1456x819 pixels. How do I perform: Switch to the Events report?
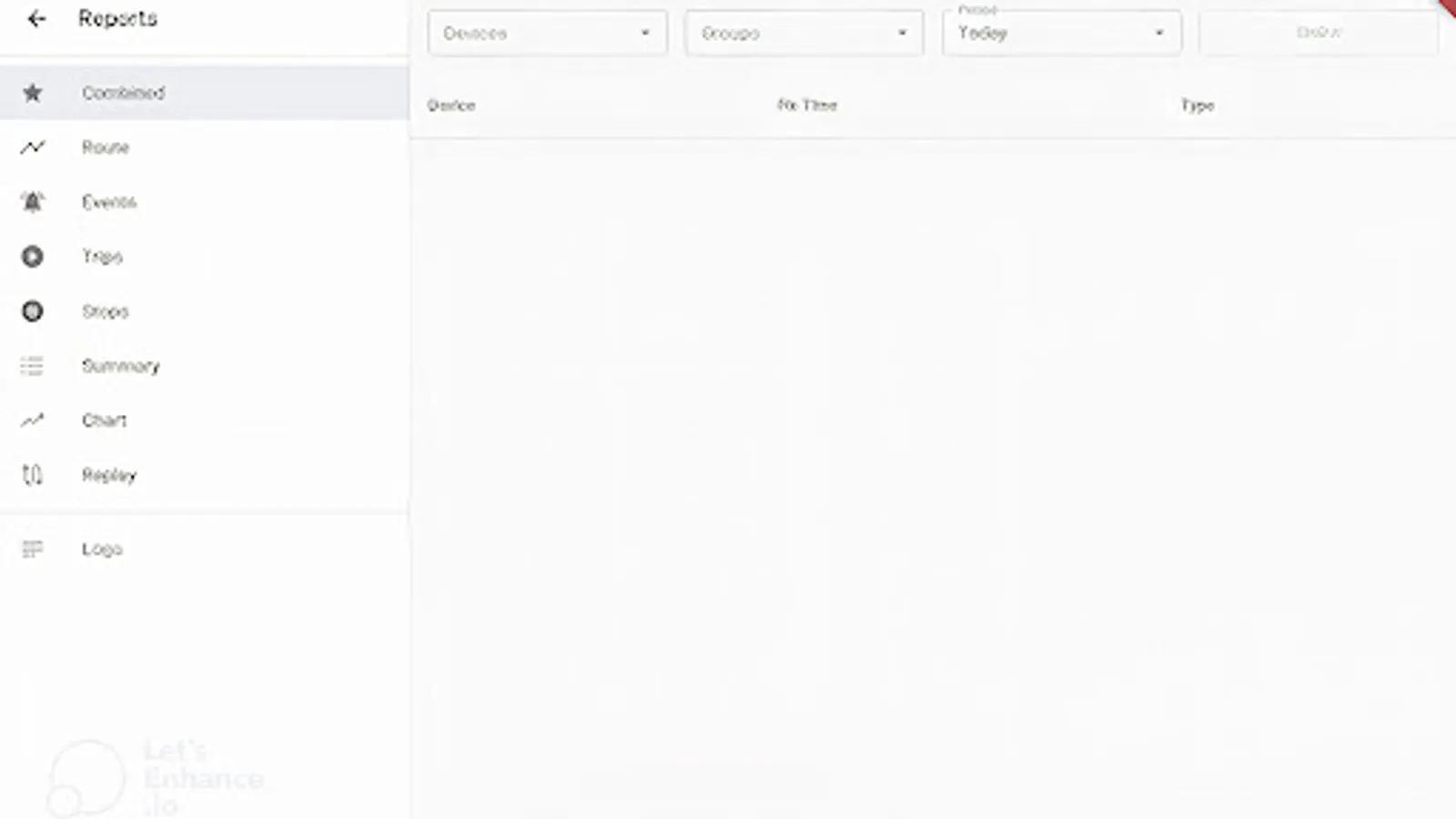[109, 201]
